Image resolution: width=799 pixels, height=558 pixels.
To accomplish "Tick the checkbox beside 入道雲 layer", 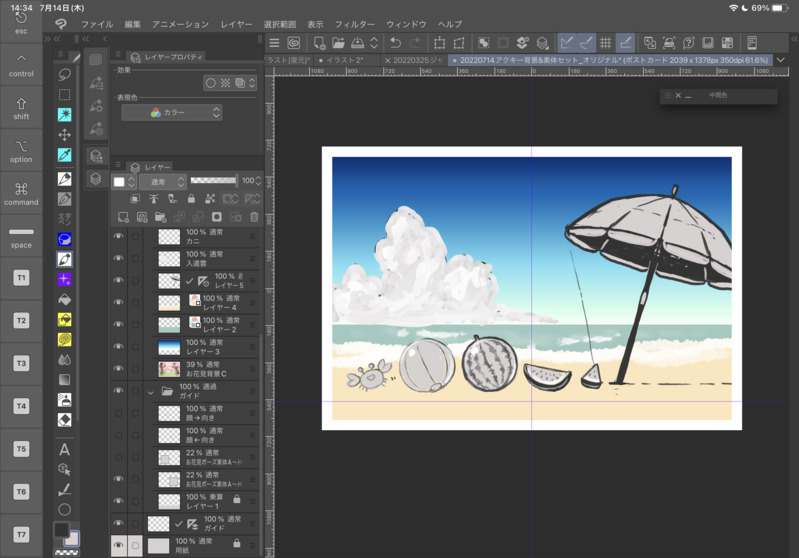I will (x=135, y=259).
